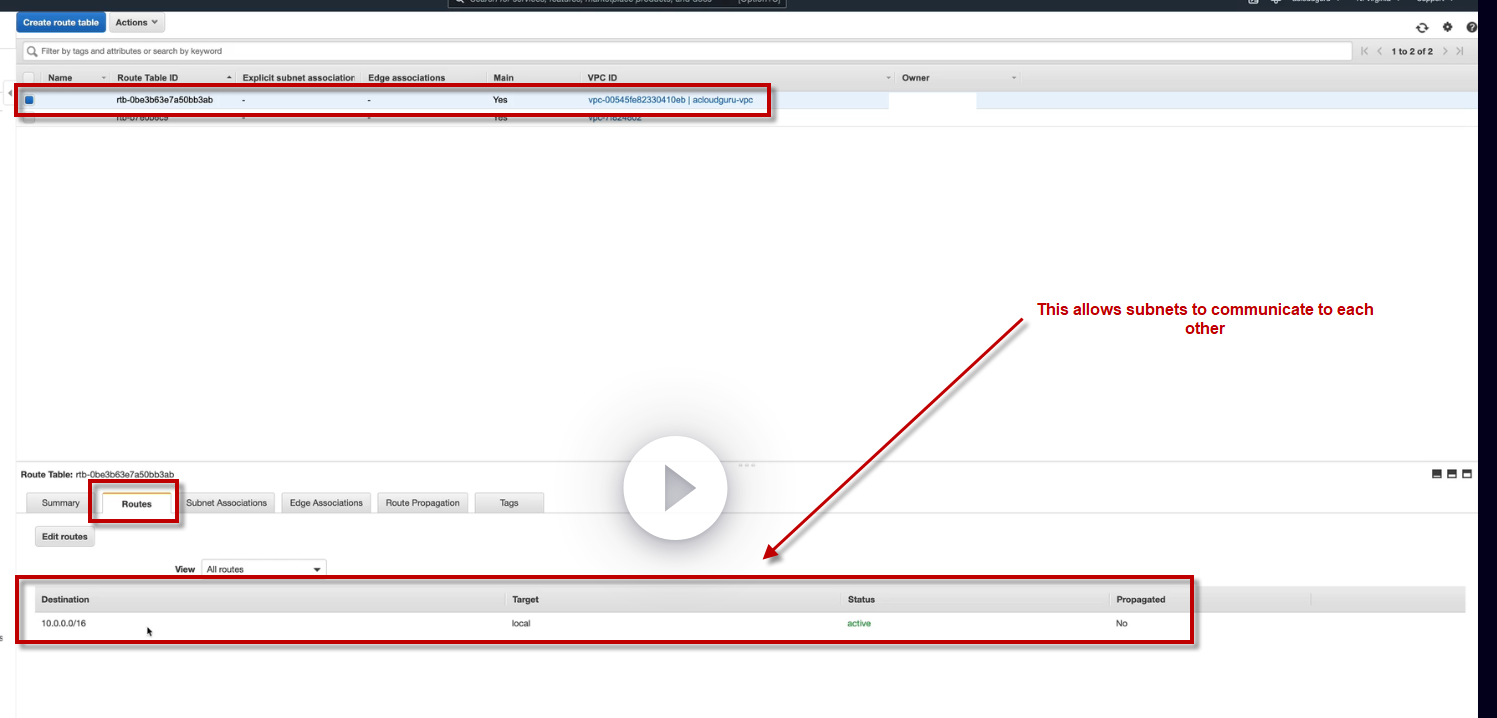Toggle sort arrow on Route Table ID column
Image resolution: width=1497 pixels, height=718 pixels.
230,78
